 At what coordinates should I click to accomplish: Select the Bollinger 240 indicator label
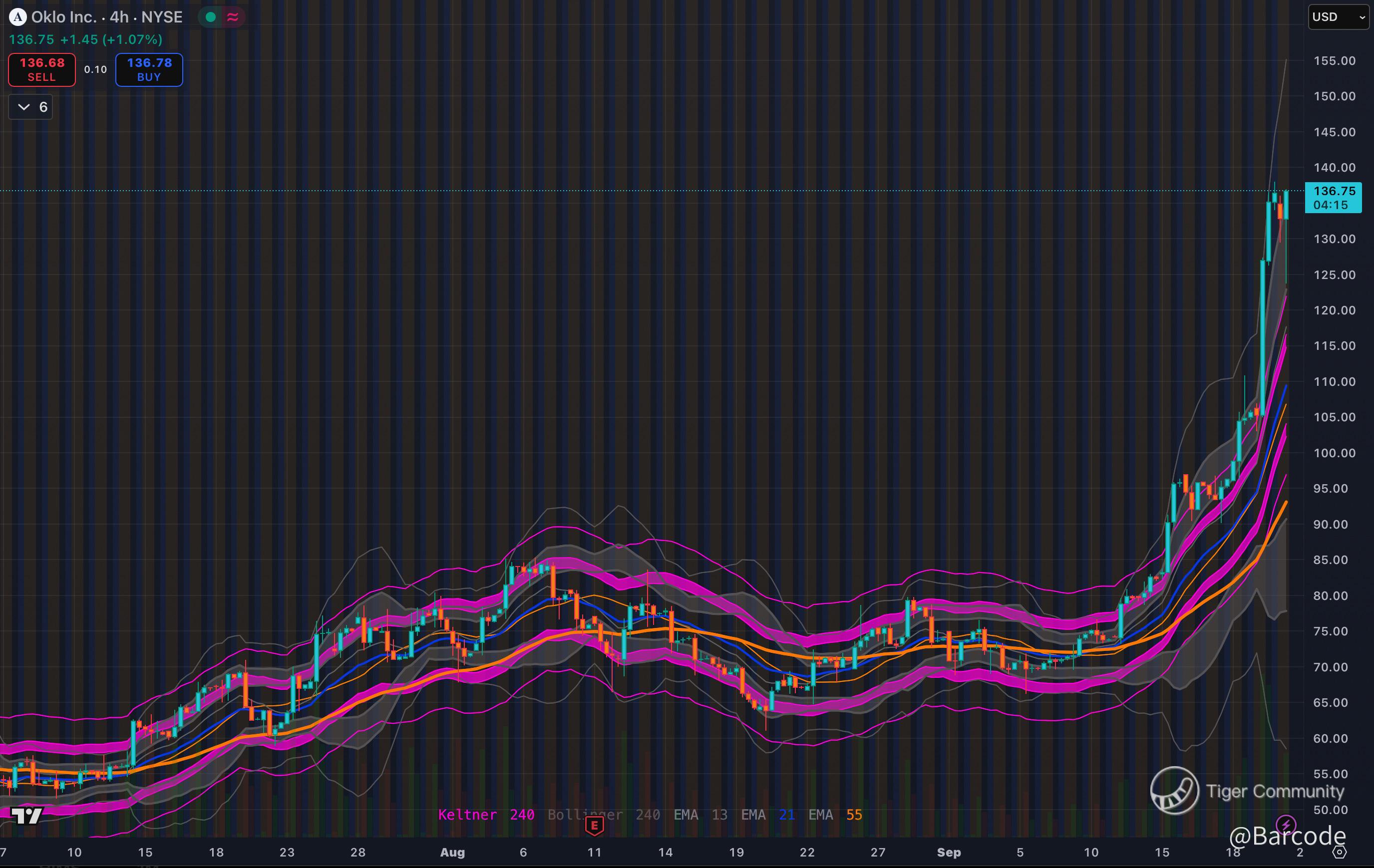(x=603, y=815)
